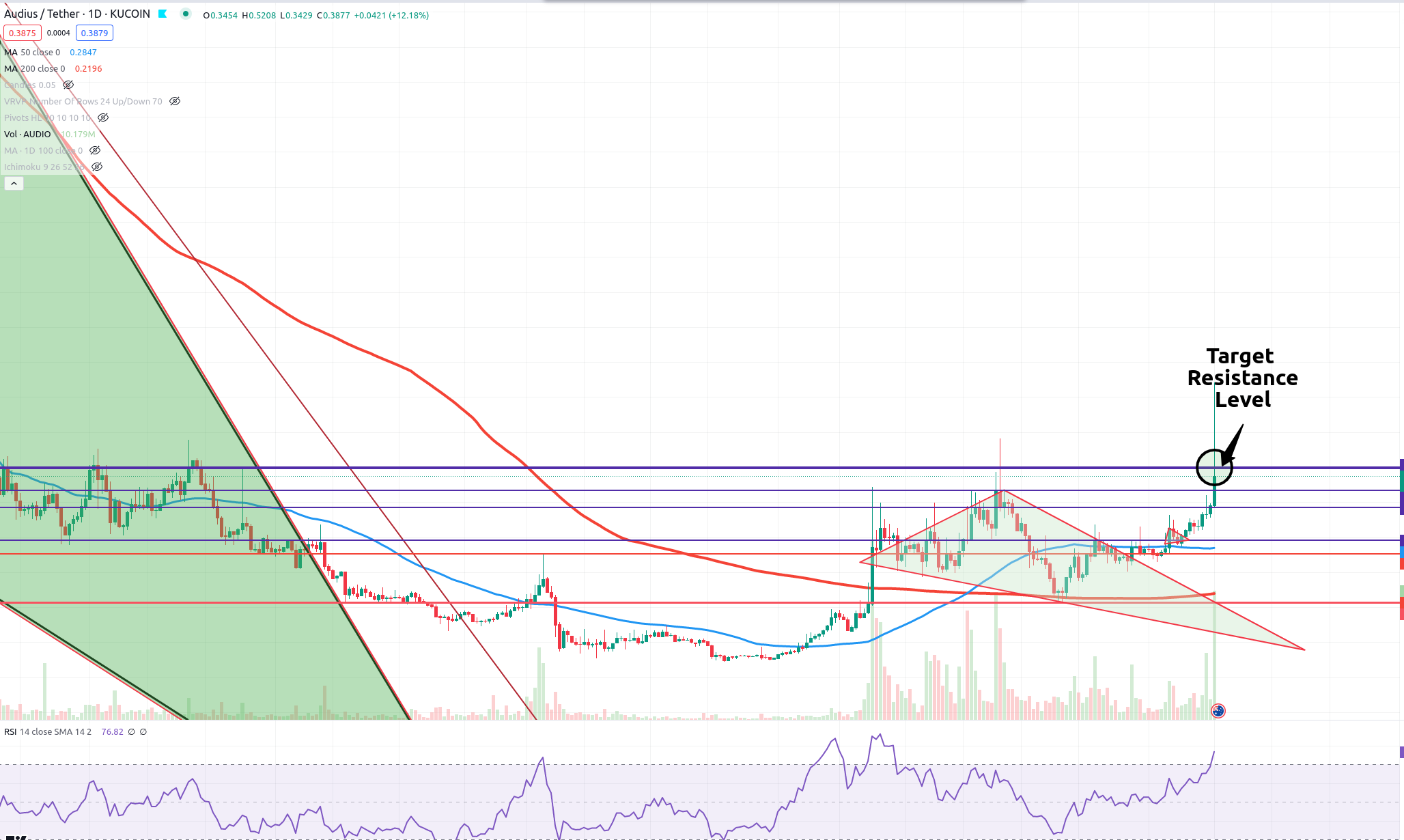Unhide the MA 1D 100 indicator
This screenshot has height=840, width=1404.
(x=95, y=150)
